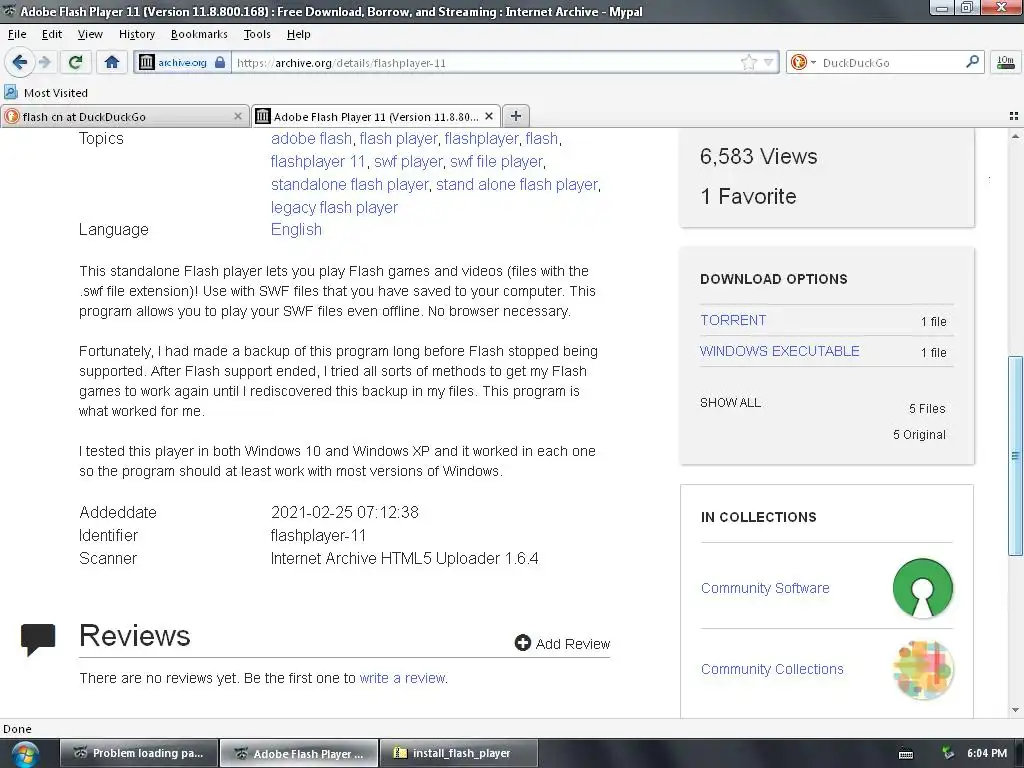The image size is (1024, 768).
Task: Click the taskbar clock showing 6:04 PM
Action: 987,753
